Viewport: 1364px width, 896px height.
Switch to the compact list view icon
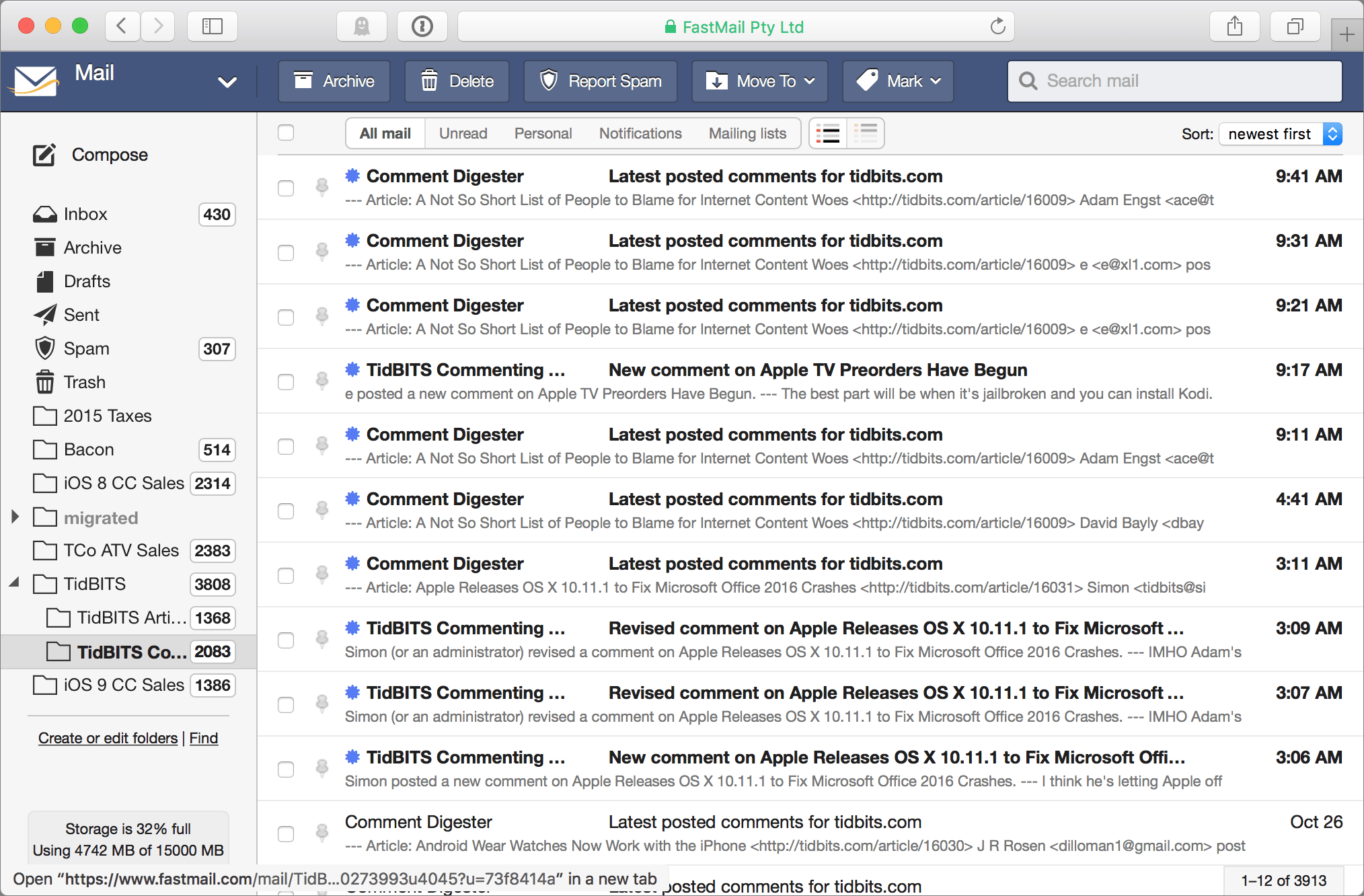(x=866, y=133)
